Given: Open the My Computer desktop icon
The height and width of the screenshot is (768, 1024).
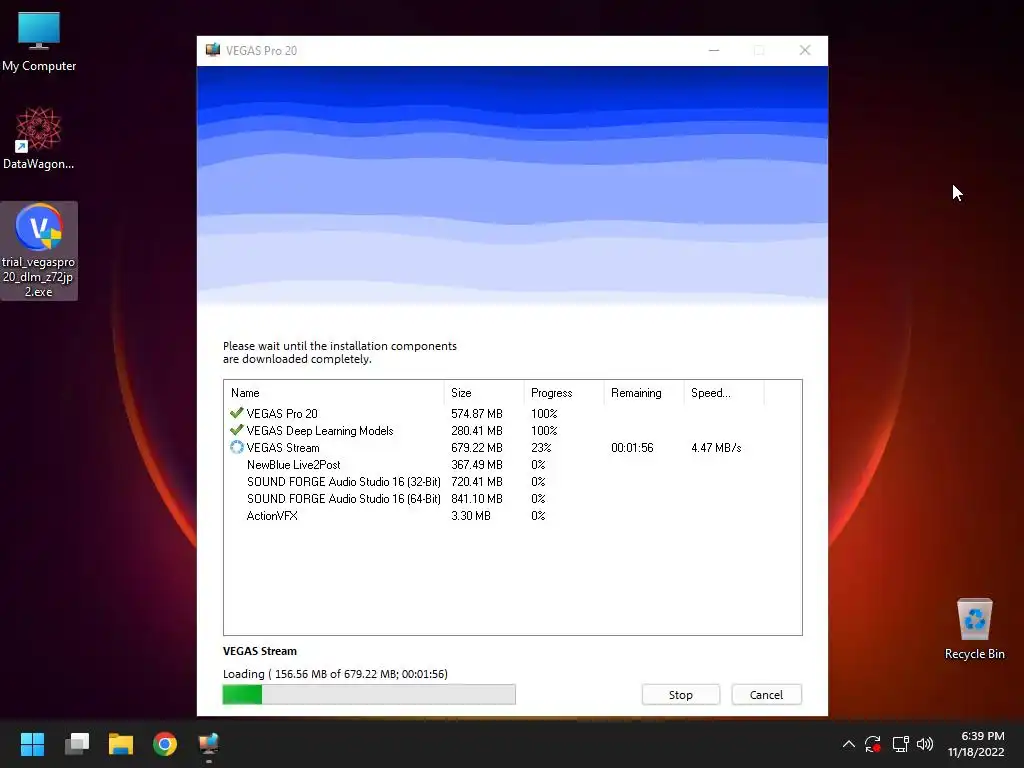Looking at the screenshot, I should coord(39,42).
